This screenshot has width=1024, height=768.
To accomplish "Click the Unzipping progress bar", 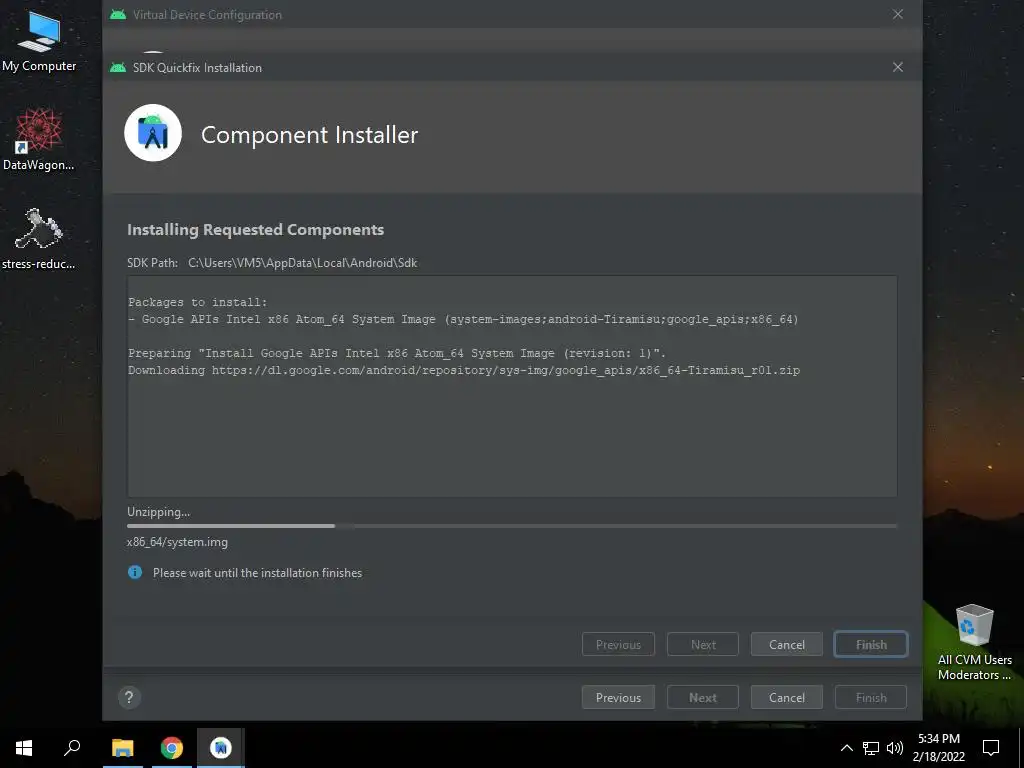I will (x=512, y=526).
